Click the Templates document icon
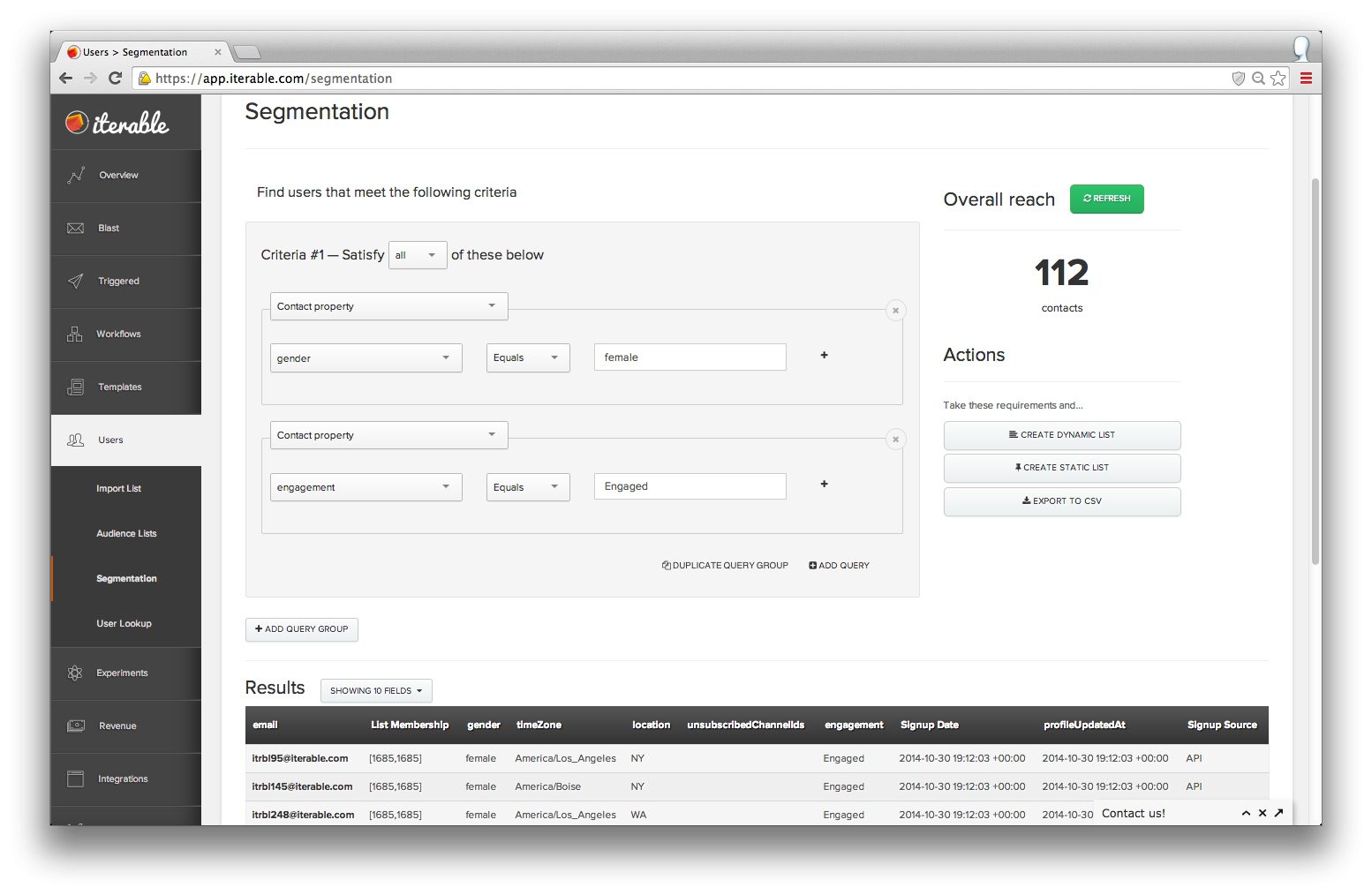 click(76, 387)
